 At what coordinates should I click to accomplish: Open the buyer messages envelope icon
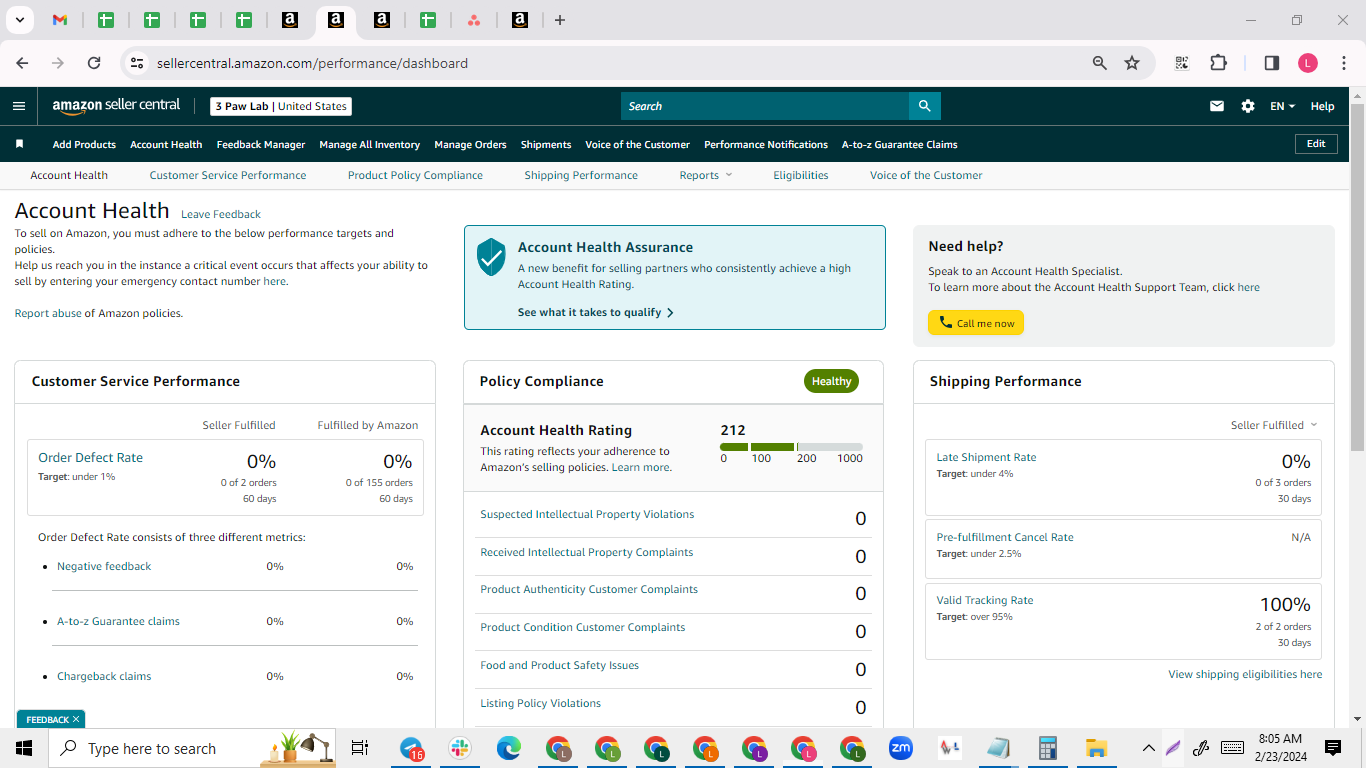[x=1217, y=106]
